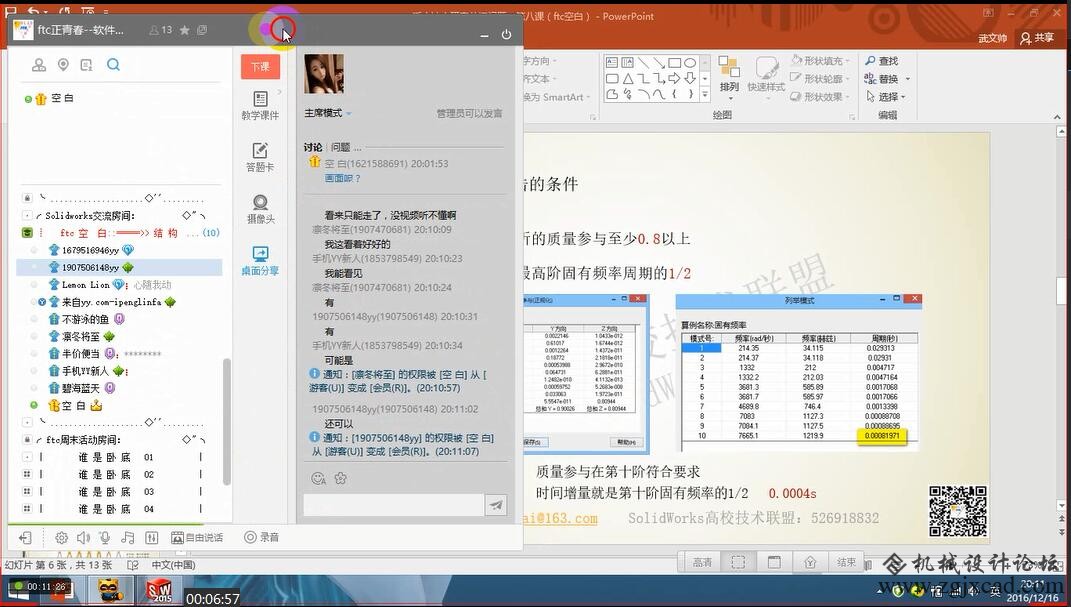Click the YY user list scrollbar
1071x607 pixels.
pos(227,421)
